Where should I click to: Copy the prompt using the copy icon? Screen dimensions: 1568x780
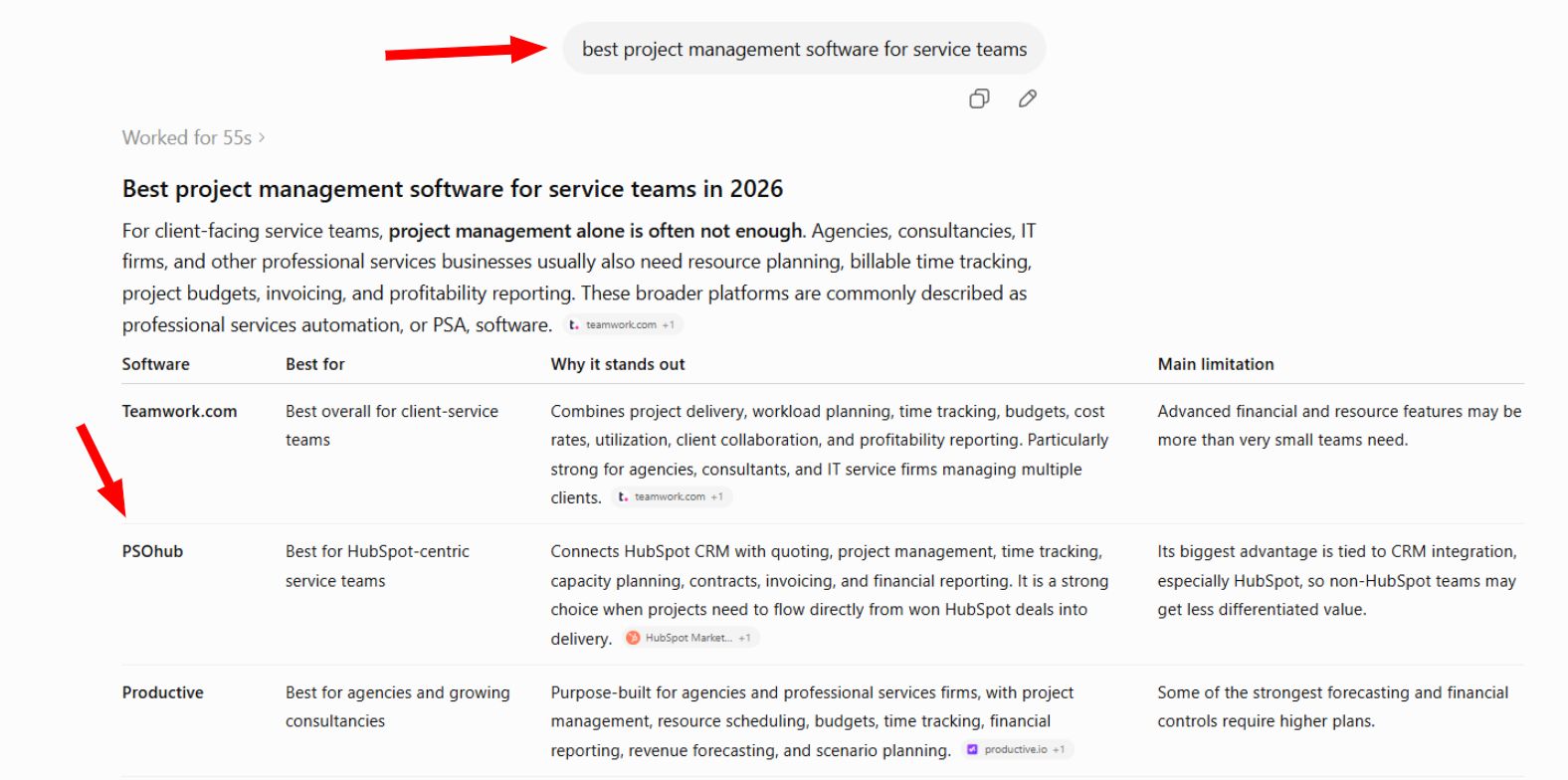pyautogui.click(x=979, y=98)
